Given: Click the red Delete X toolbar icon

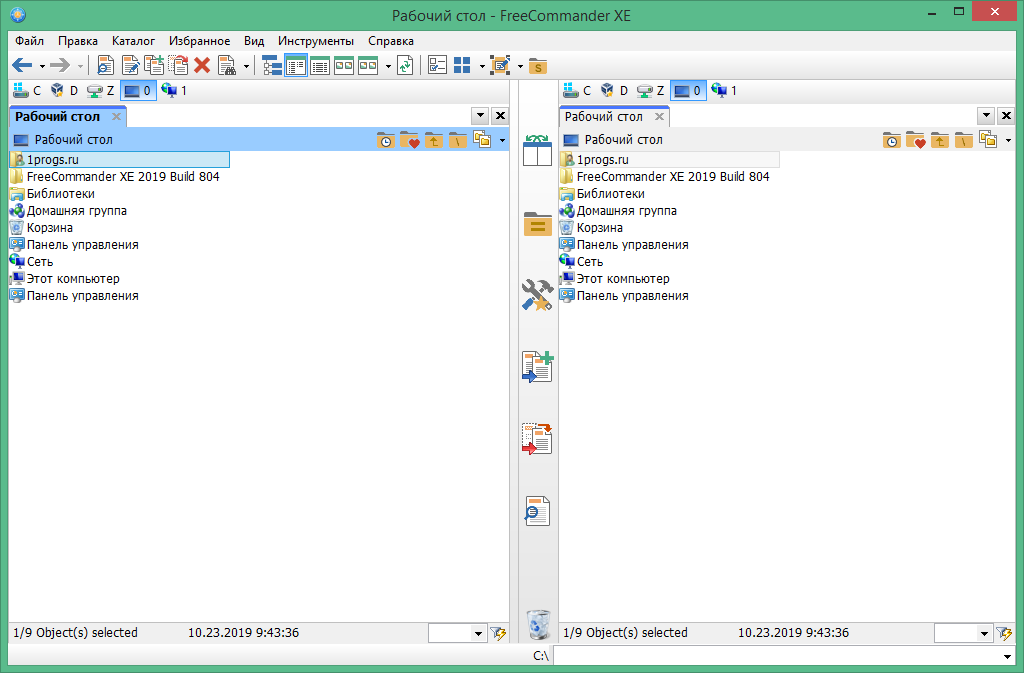Looking at the screenshot, I should pos(202,65).
